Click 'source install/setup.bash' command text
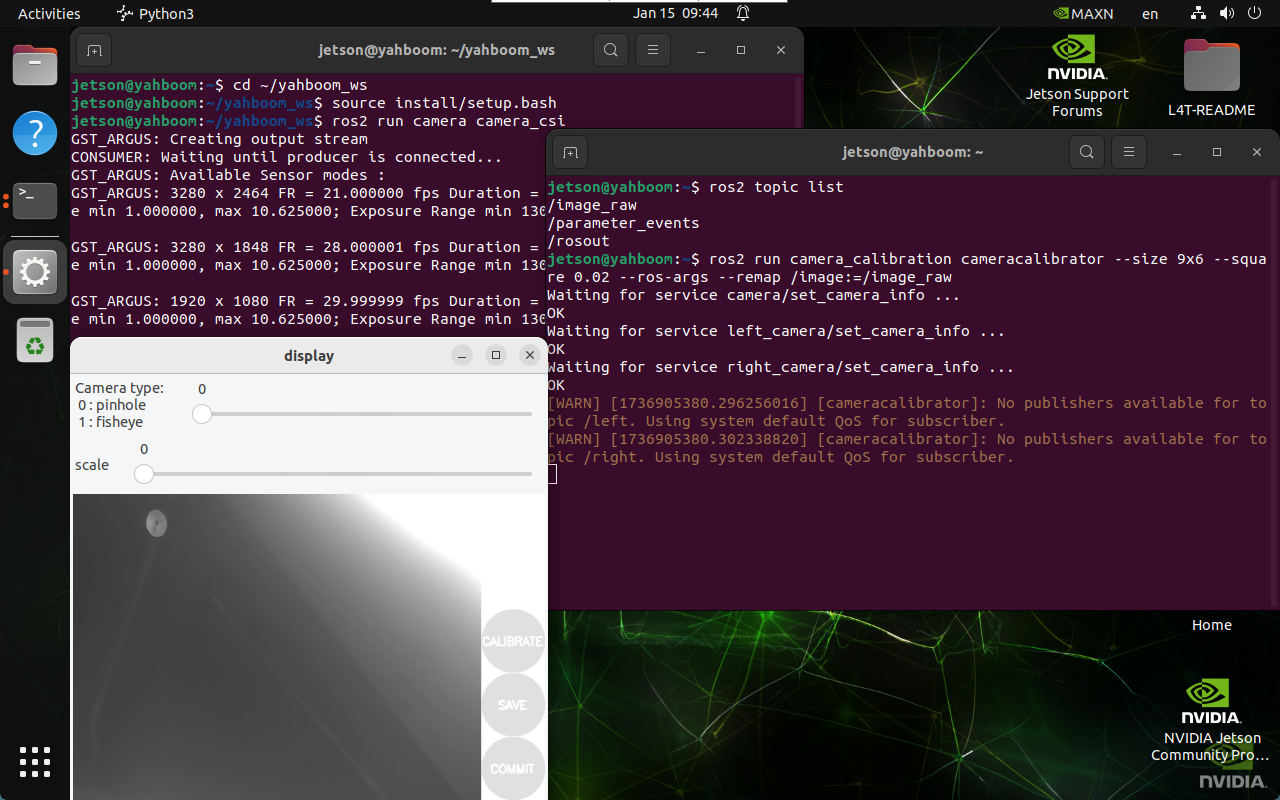The width and height of the screenshot is (1280, 800). pos(444,103)
